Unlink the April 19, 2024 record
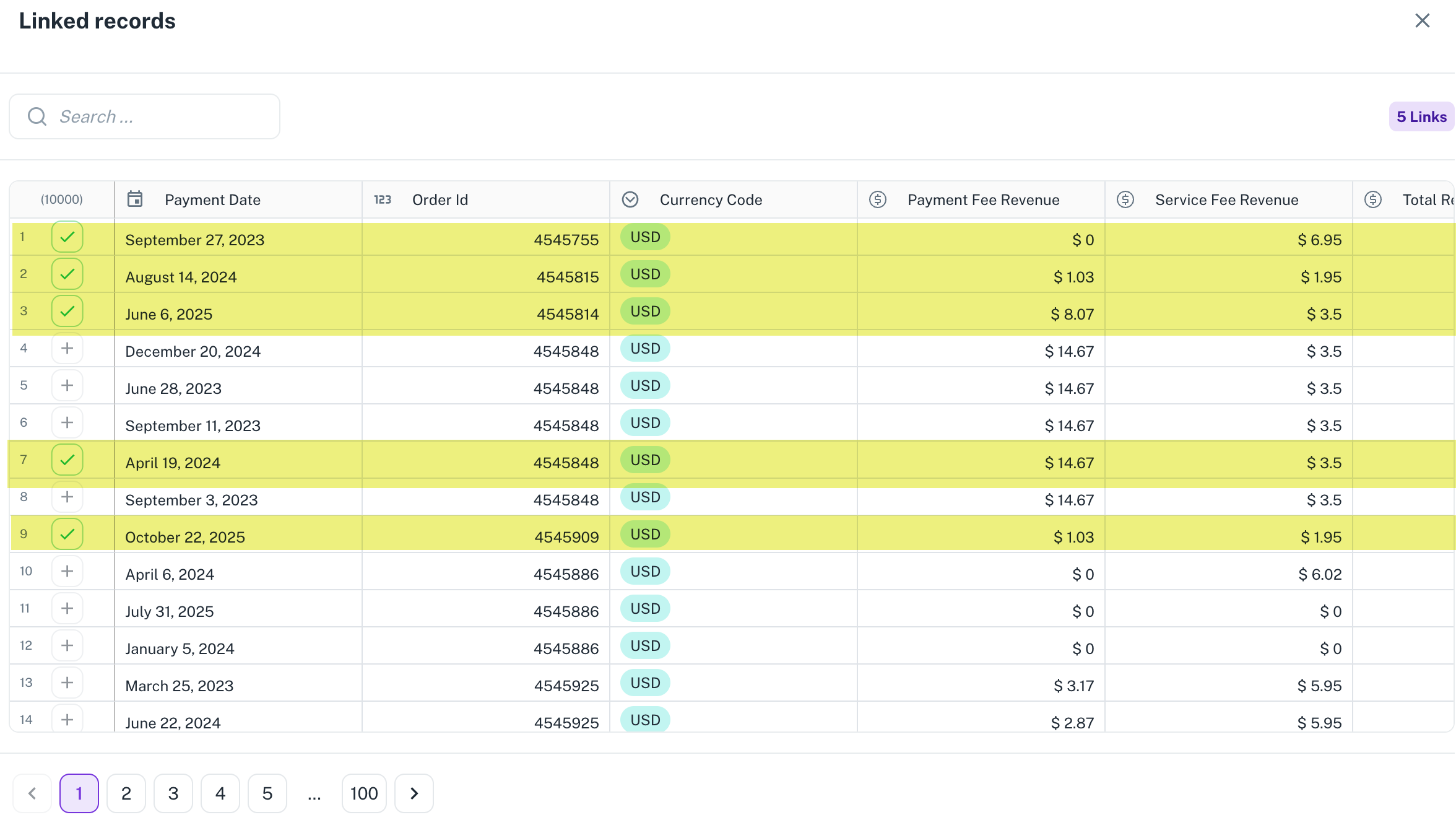 pos(67,460)
